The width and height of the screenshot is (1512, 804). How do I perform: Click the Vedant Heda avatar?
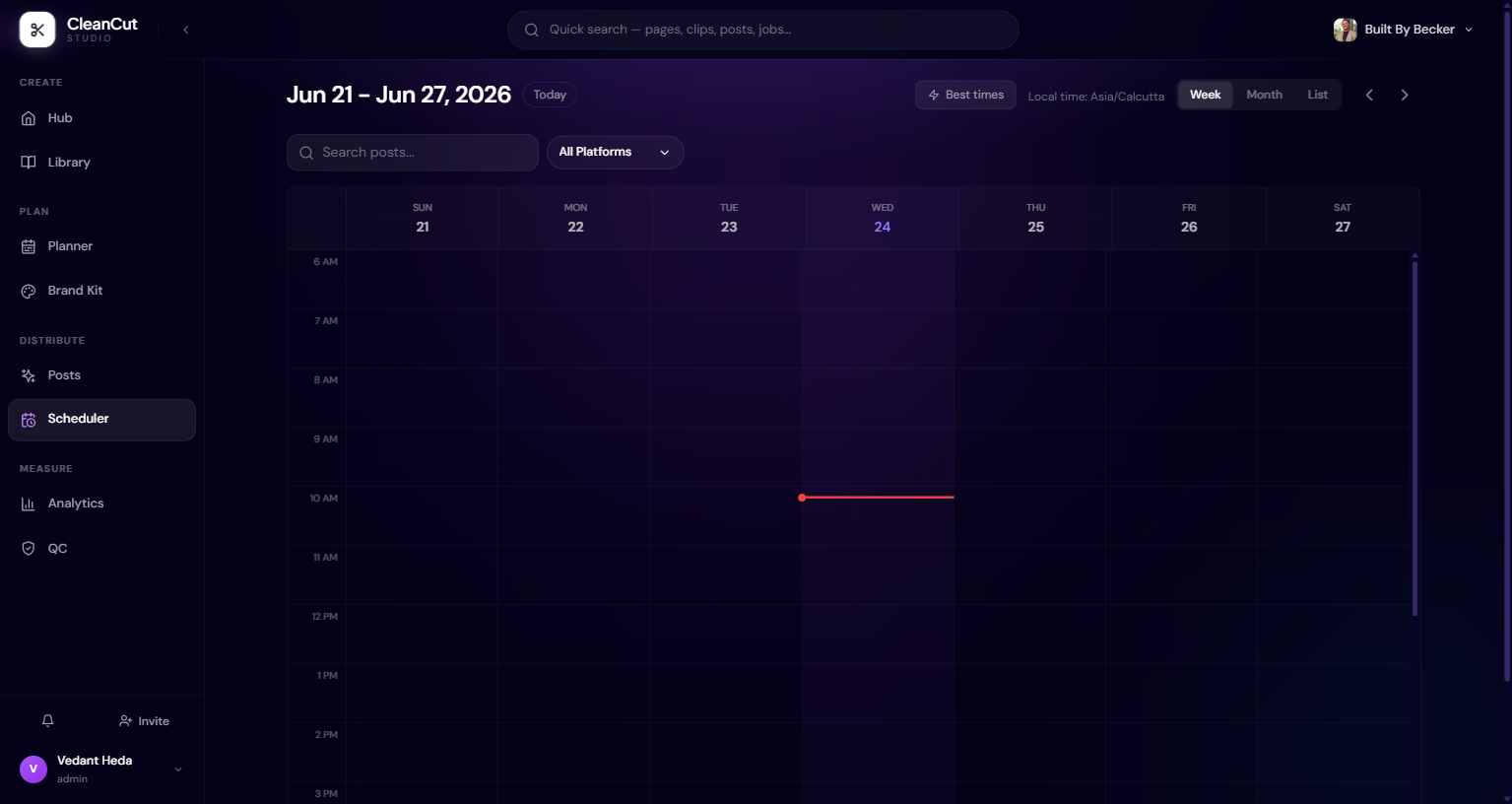[33, 770]
